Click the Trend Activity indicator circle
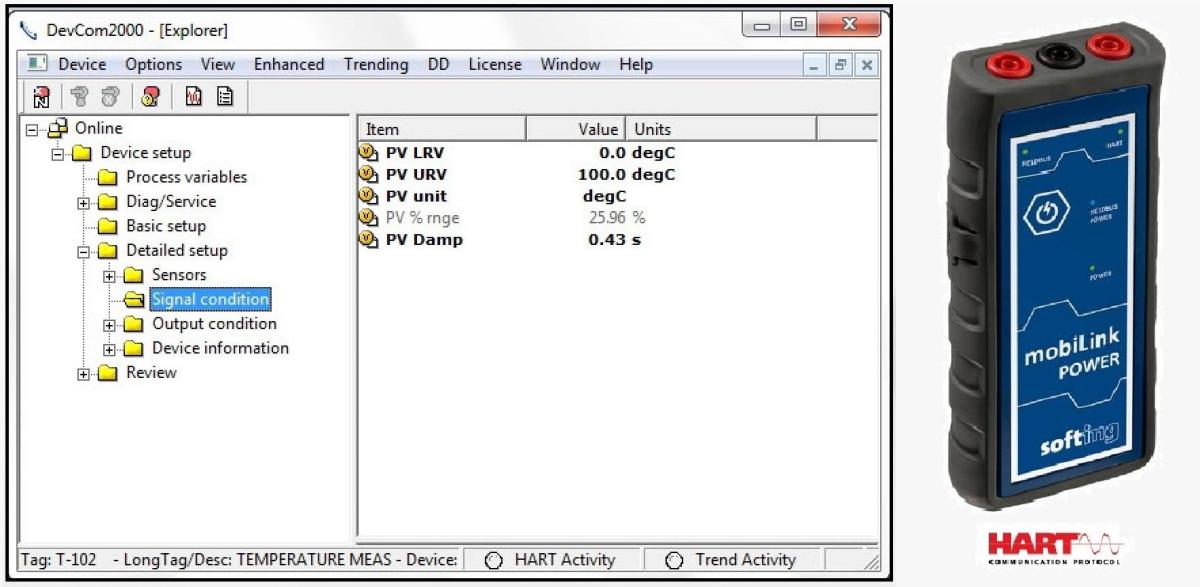The width and height of the screenshot is (1200, 587). (x=674, y=561)
